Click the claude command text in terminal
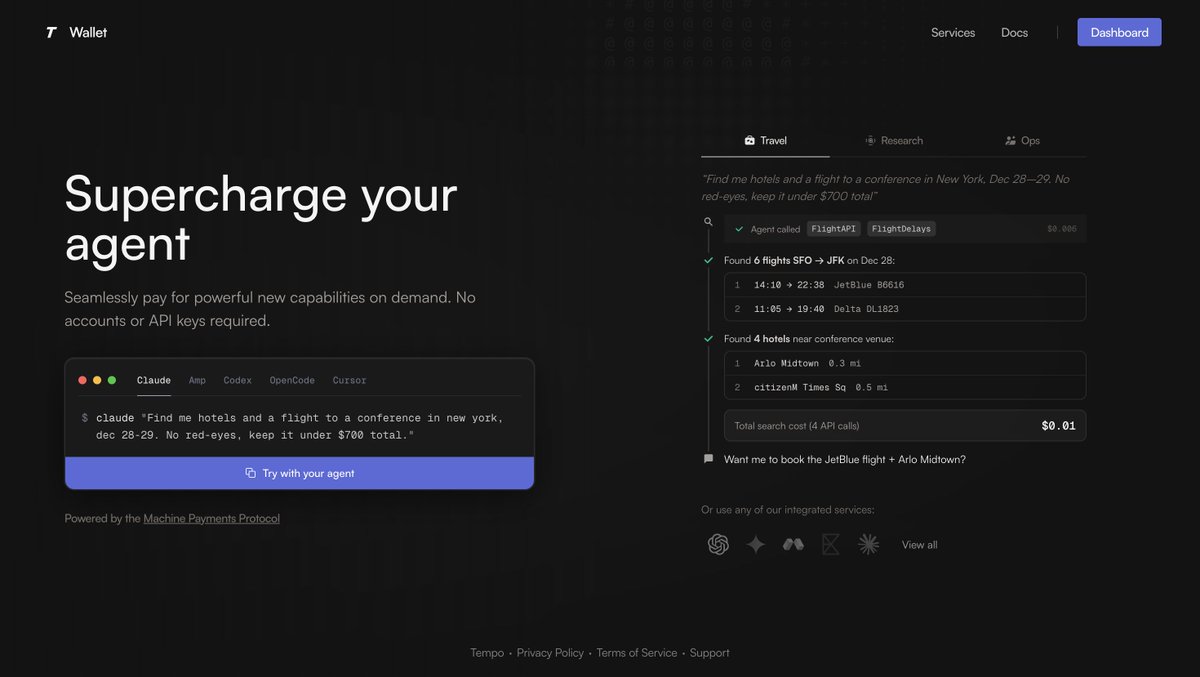This screenshot has width=1200, height=677. [x=299, y=426]
